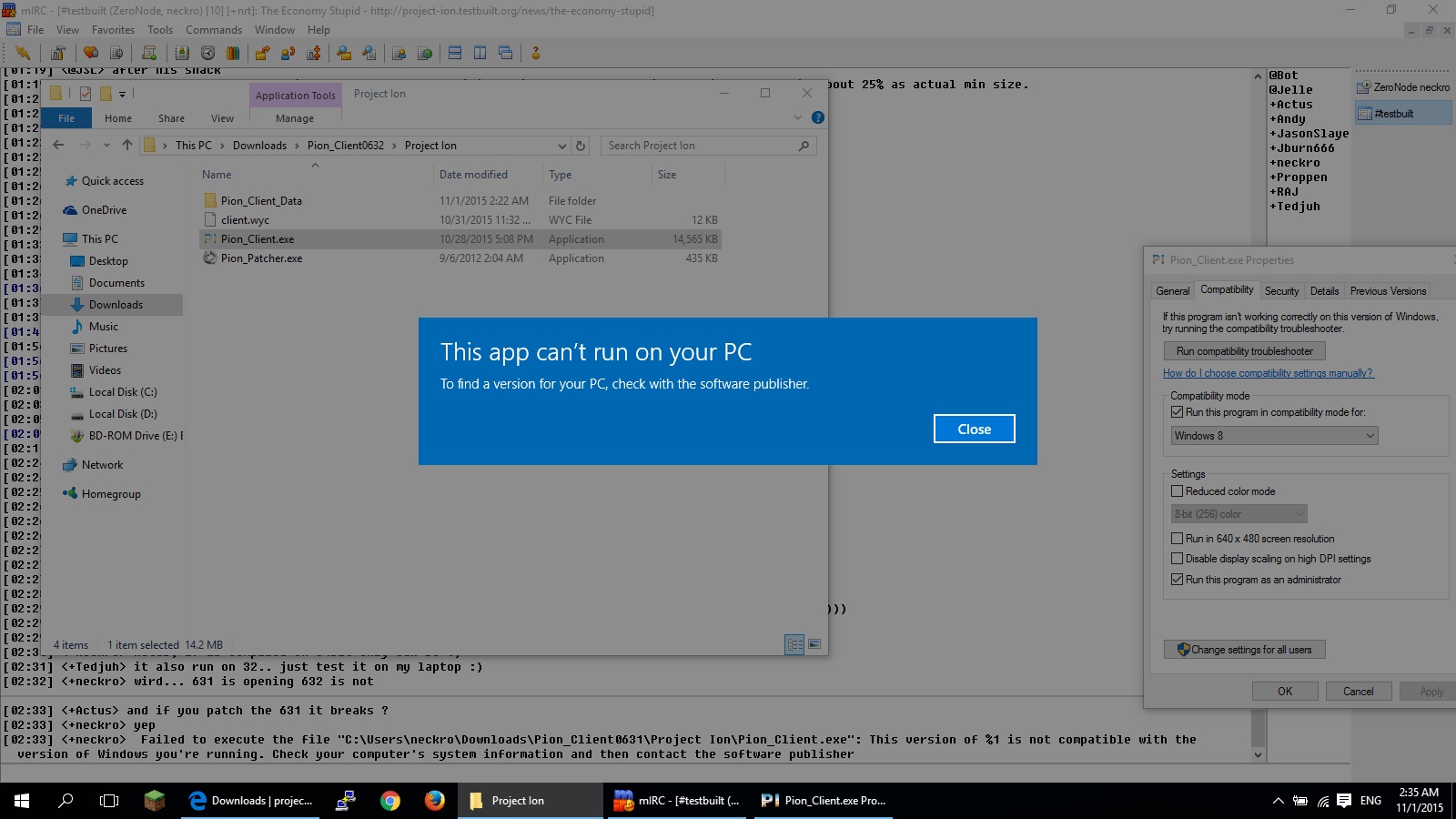Open mIRC Favorites menu
Viewport: 1456px width, 819px height.
113,30
